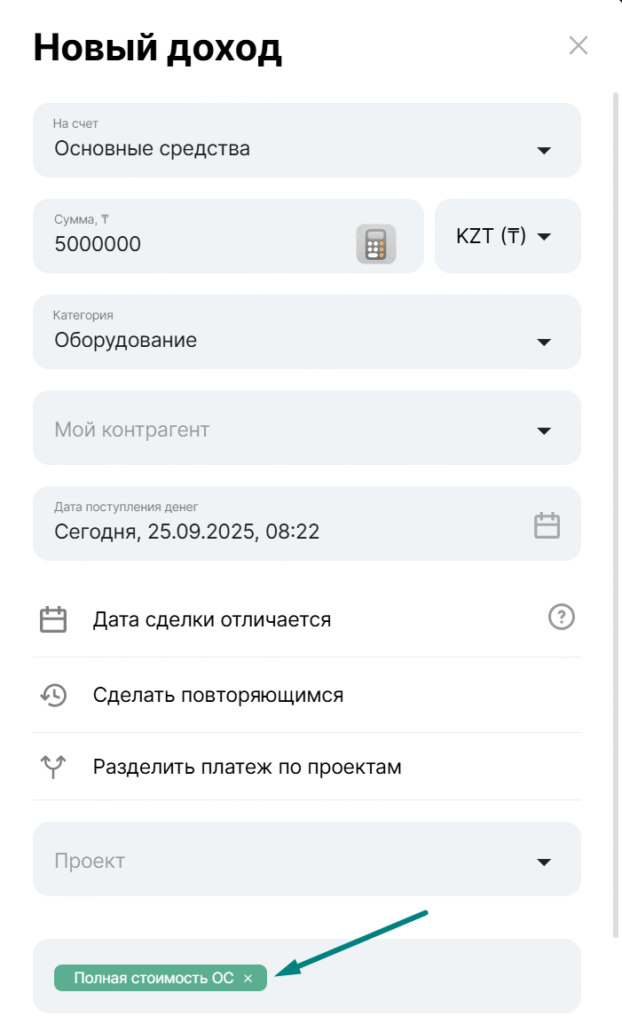This screenshot has height=1024, width=622.
Task: Remove the 'Полная стоимость ОС' tag
Action: (x=248, y=979)
